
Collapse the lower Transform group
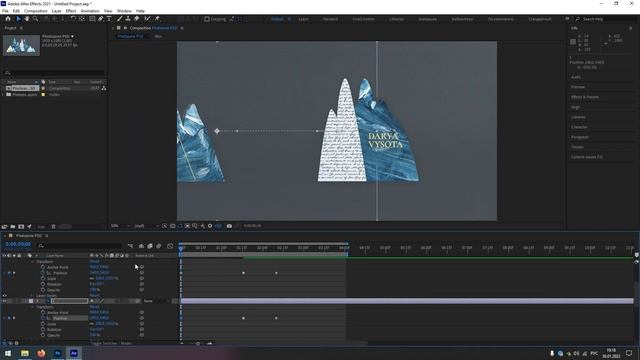pos(33,307)
